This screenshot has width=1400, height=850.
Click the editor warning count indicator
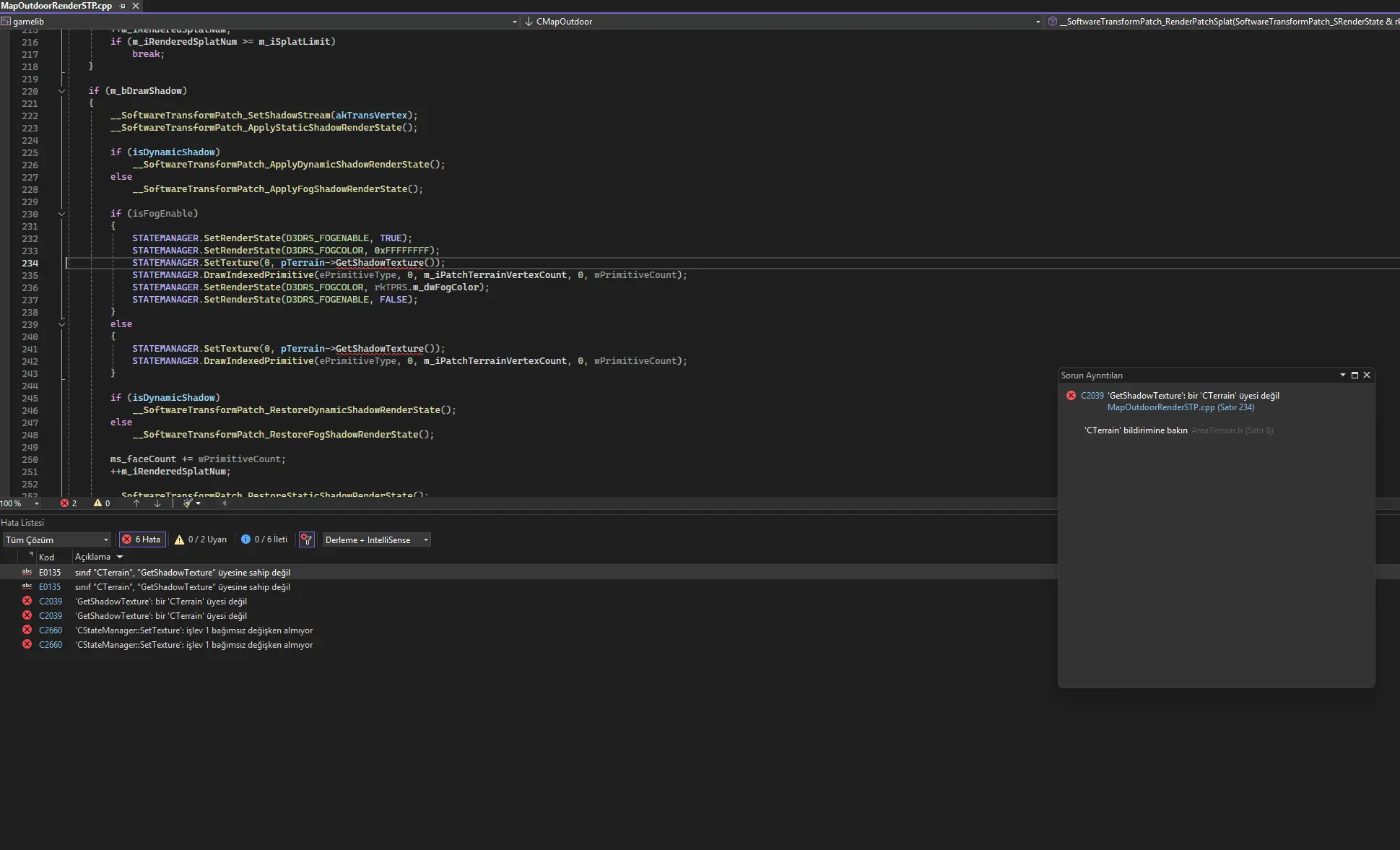pyautogui.click(x=102, y=503)
